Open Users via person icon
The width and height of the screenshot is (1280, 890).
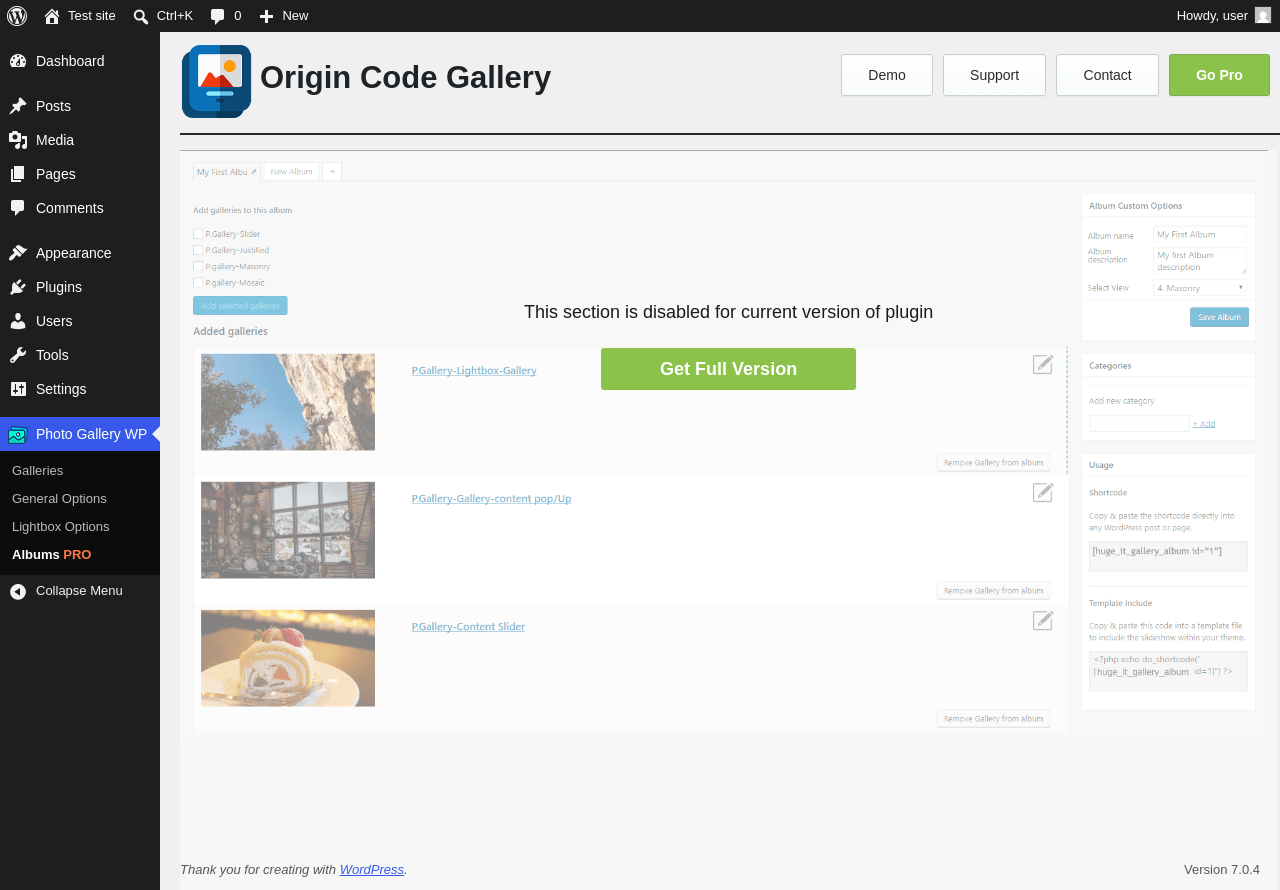[x=18, y=321]
